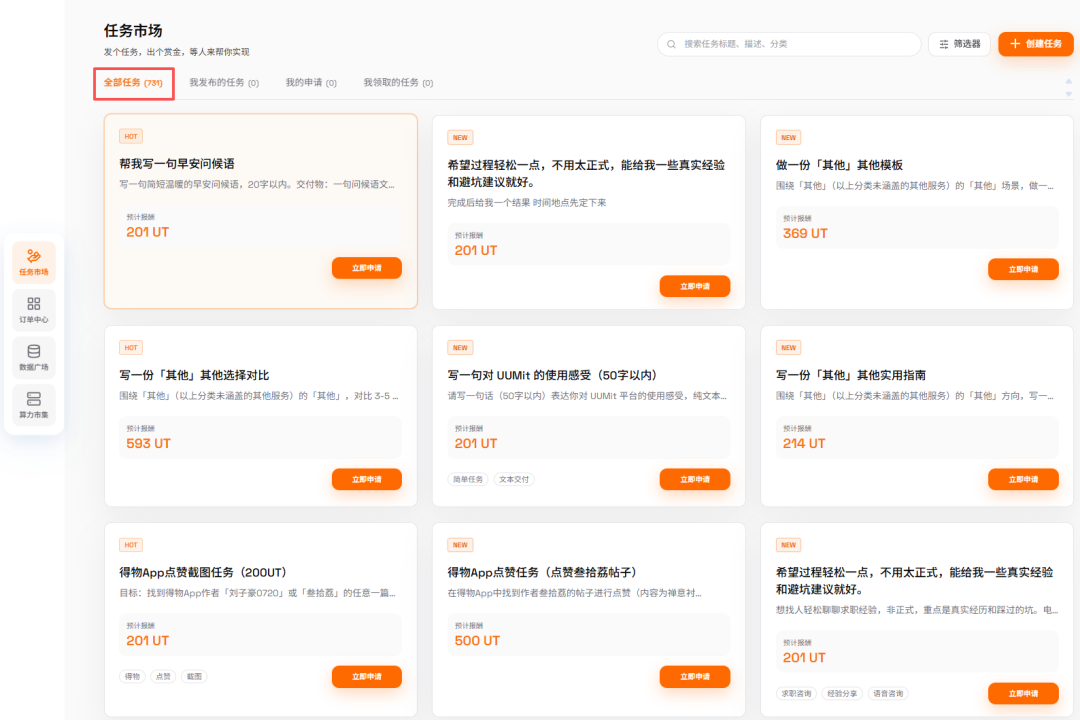
Task: Apply to 写一份「其他」其他实用指南 task
Action: click(1023, 480)
